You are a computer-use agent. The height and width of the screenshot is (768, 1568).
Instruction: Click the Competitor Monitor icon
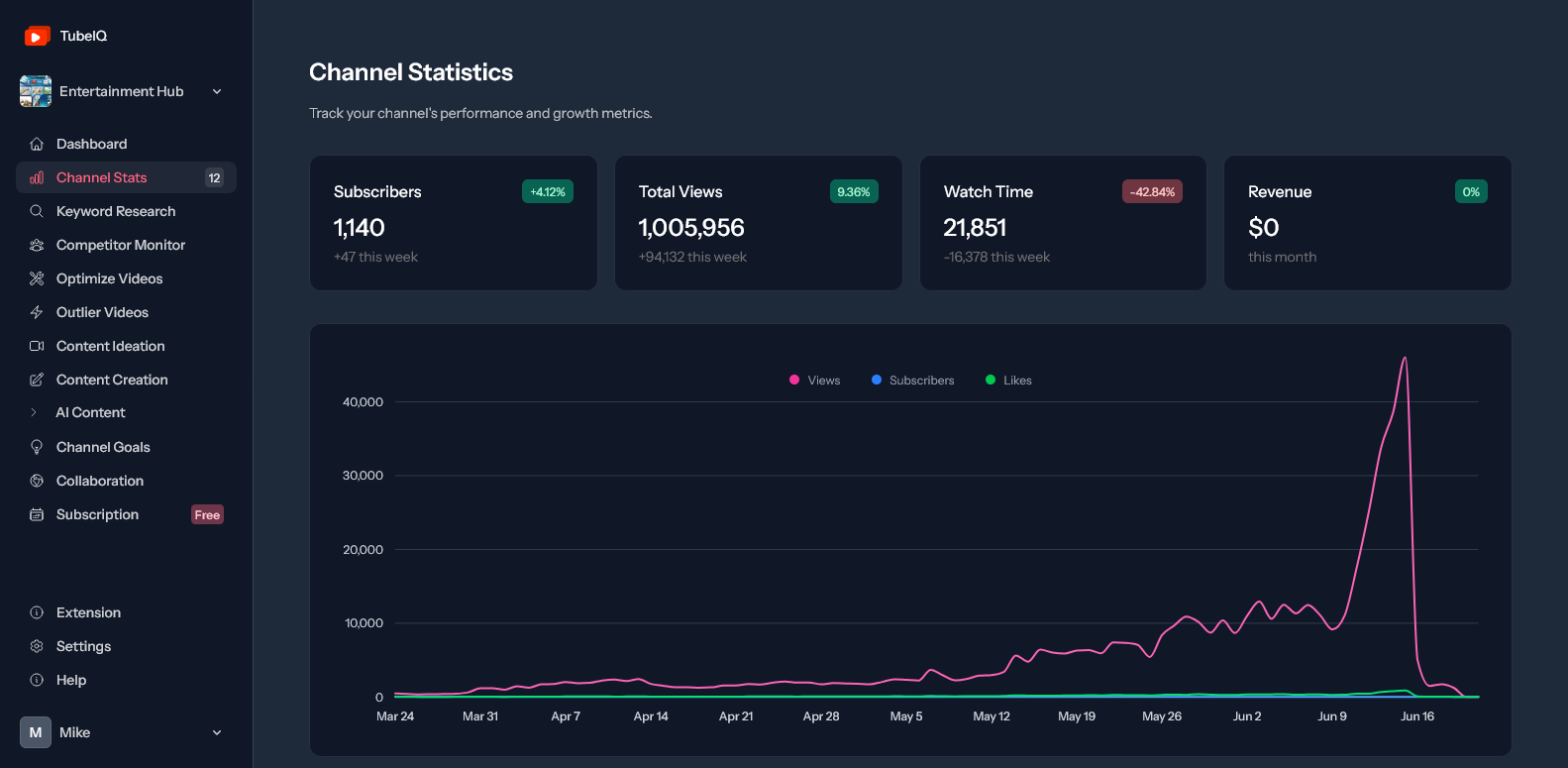(x=37, y=245)
